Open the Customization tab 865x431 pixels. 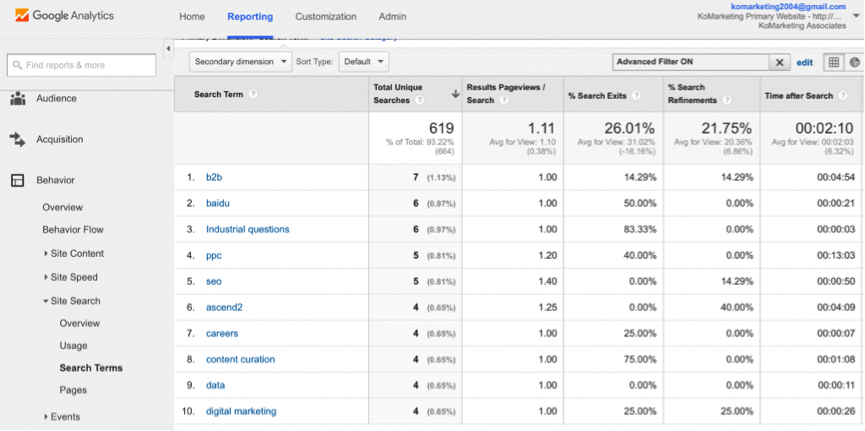point(325,17)
